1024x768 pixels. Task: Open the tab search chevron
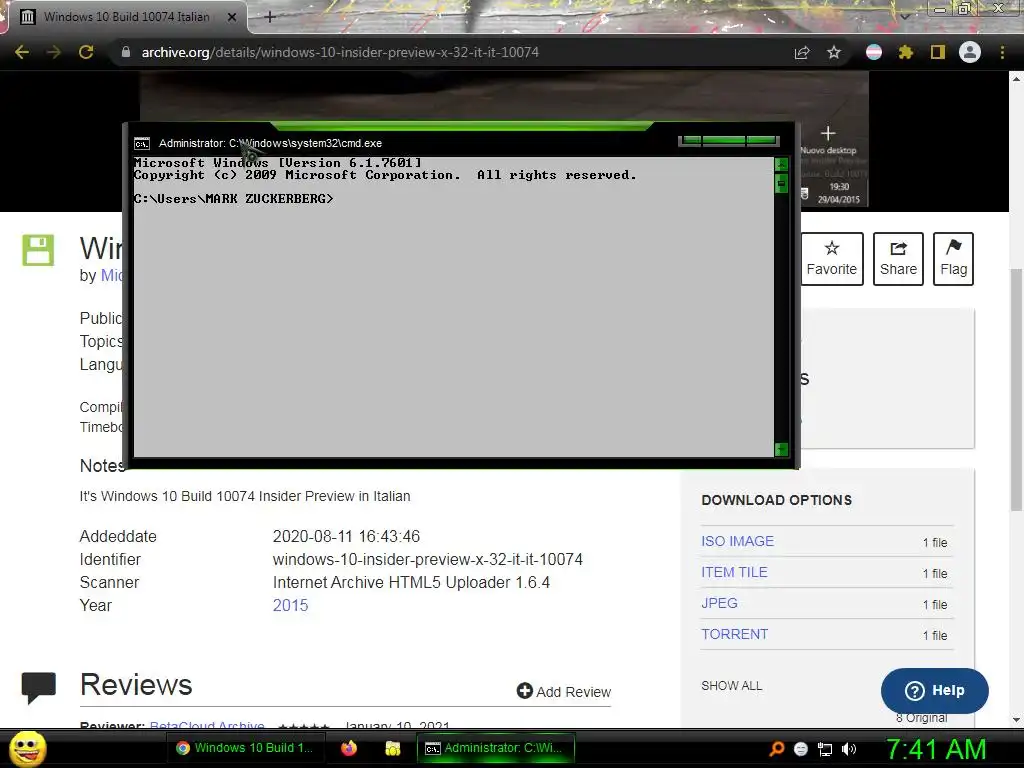click(x=905, y=16)
